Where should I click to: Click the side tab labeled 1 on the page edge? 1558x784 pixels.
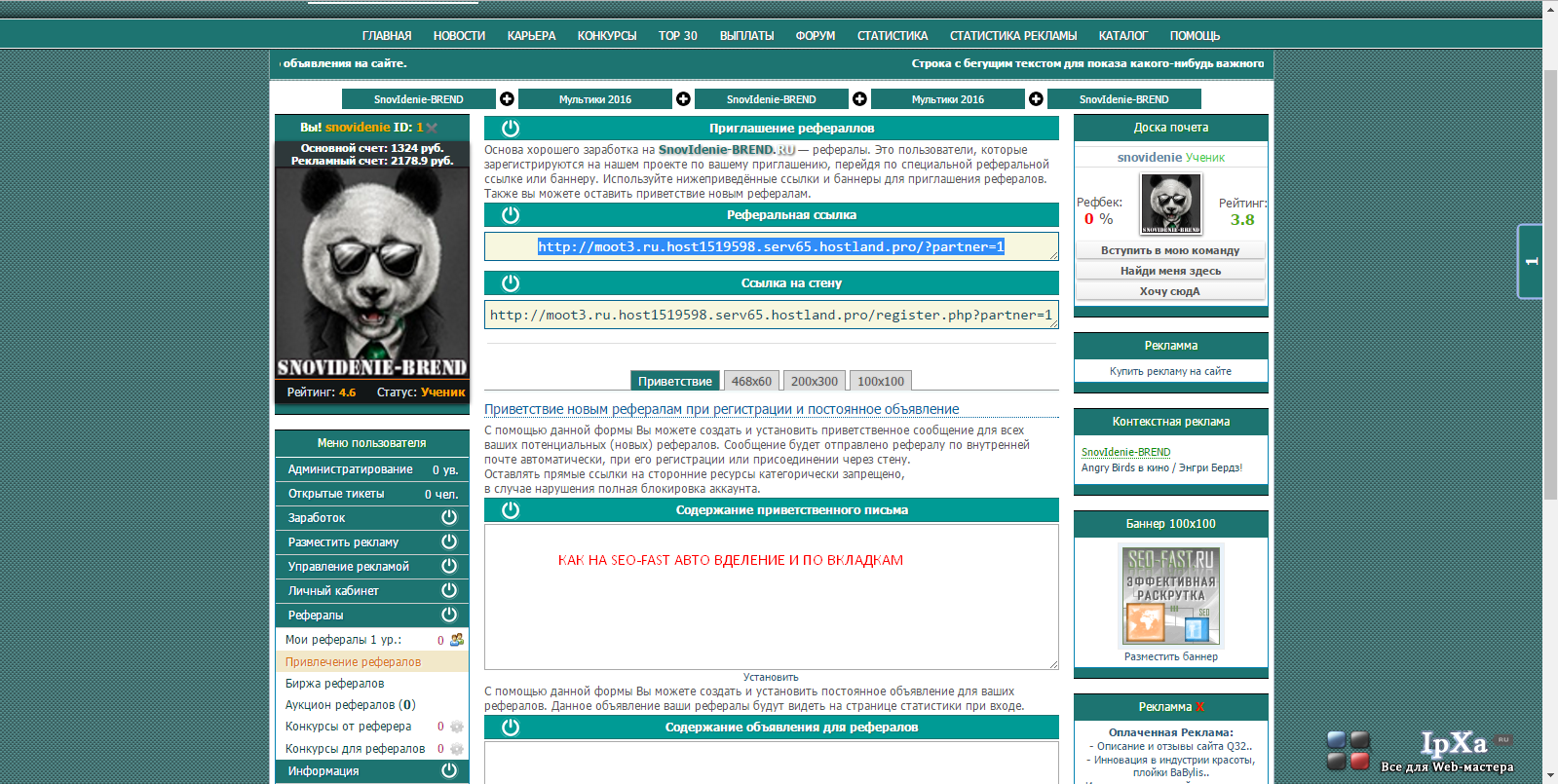[1531, 261]
